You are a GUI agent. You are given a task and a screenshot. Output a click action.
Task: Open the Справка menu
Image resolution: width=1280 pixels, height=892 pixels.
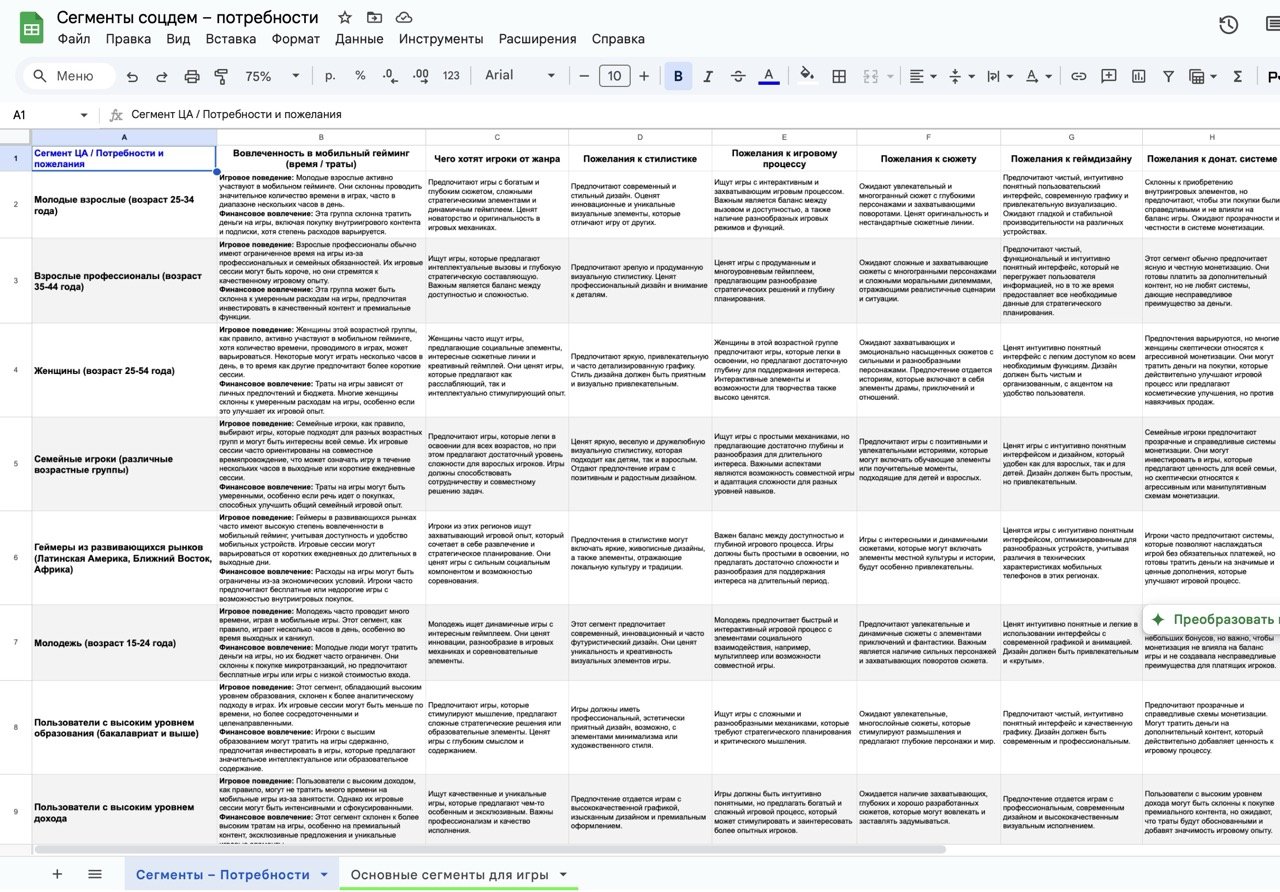click(618, 39)
